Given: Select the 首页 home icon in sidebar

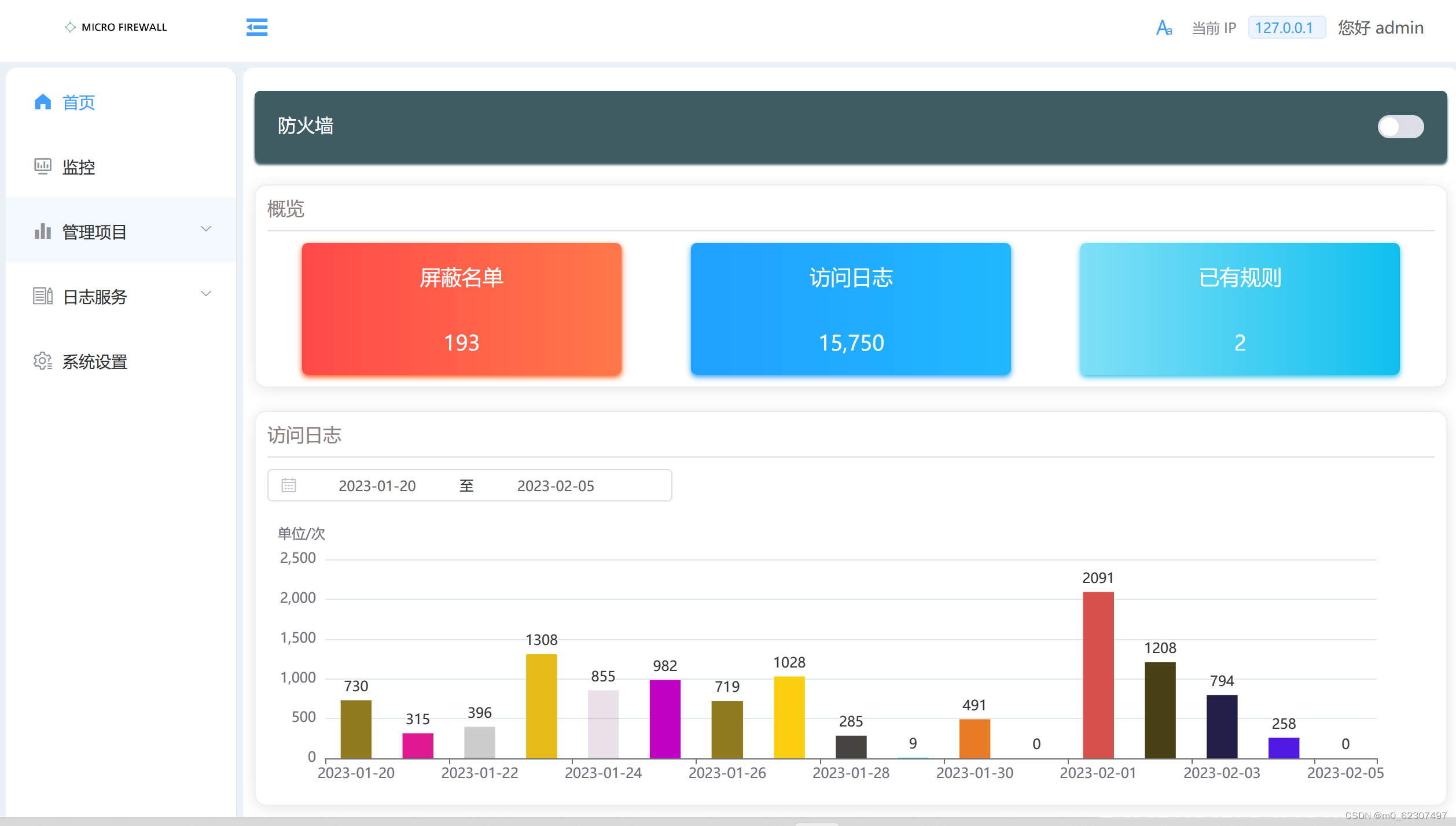Looking at the screenshot, I should pos(43,102).
